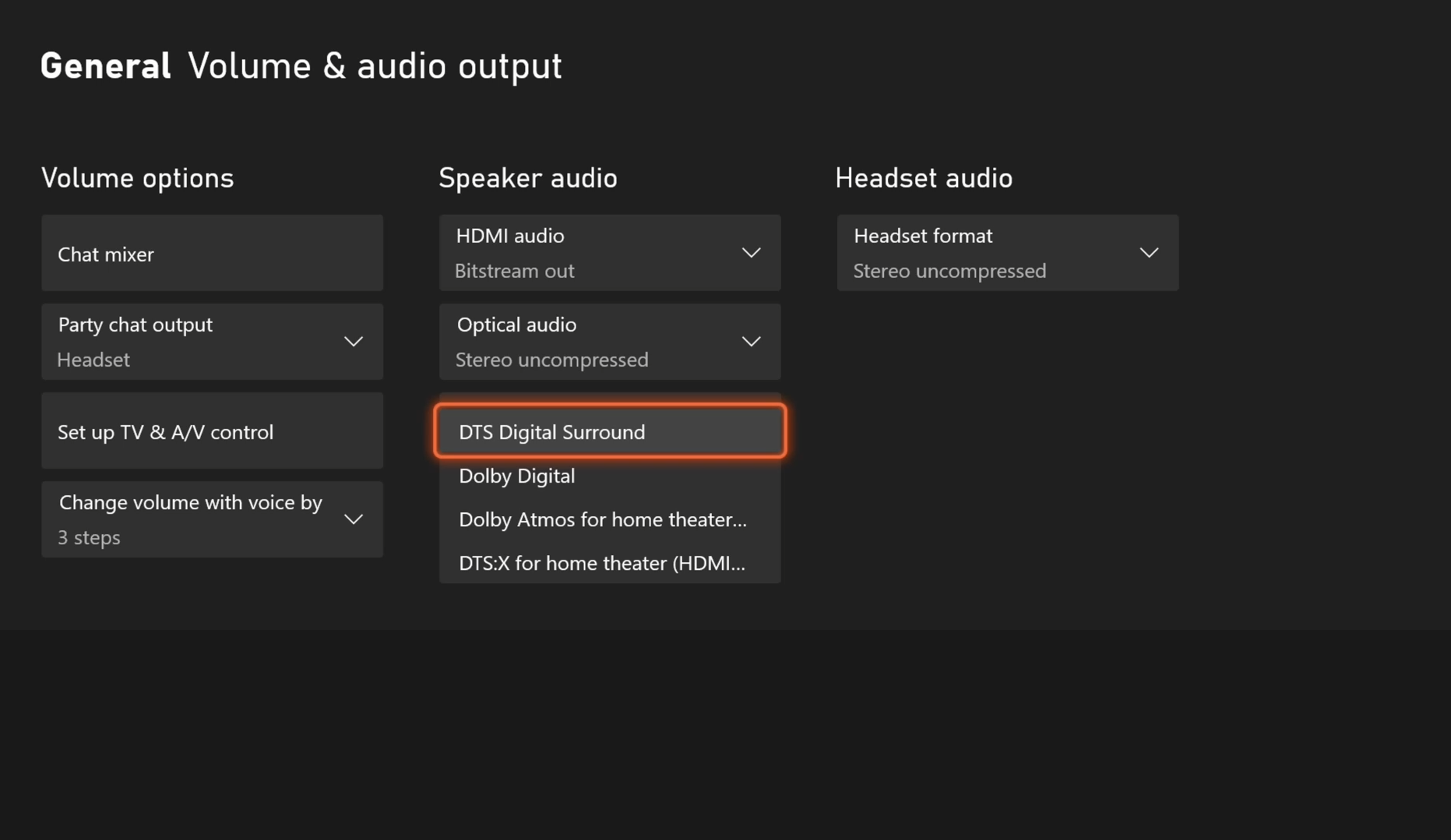Select DTS Digital Surround

click(610, 431)
